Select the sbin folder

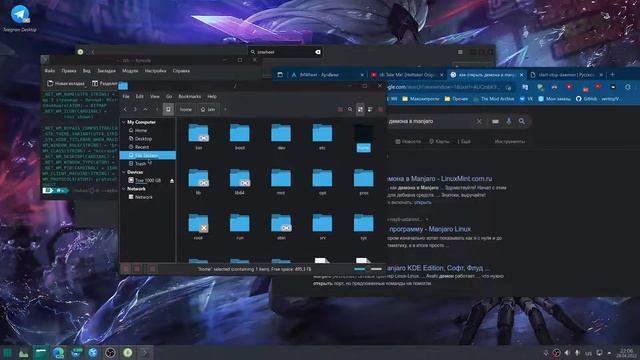pos(281,227)
